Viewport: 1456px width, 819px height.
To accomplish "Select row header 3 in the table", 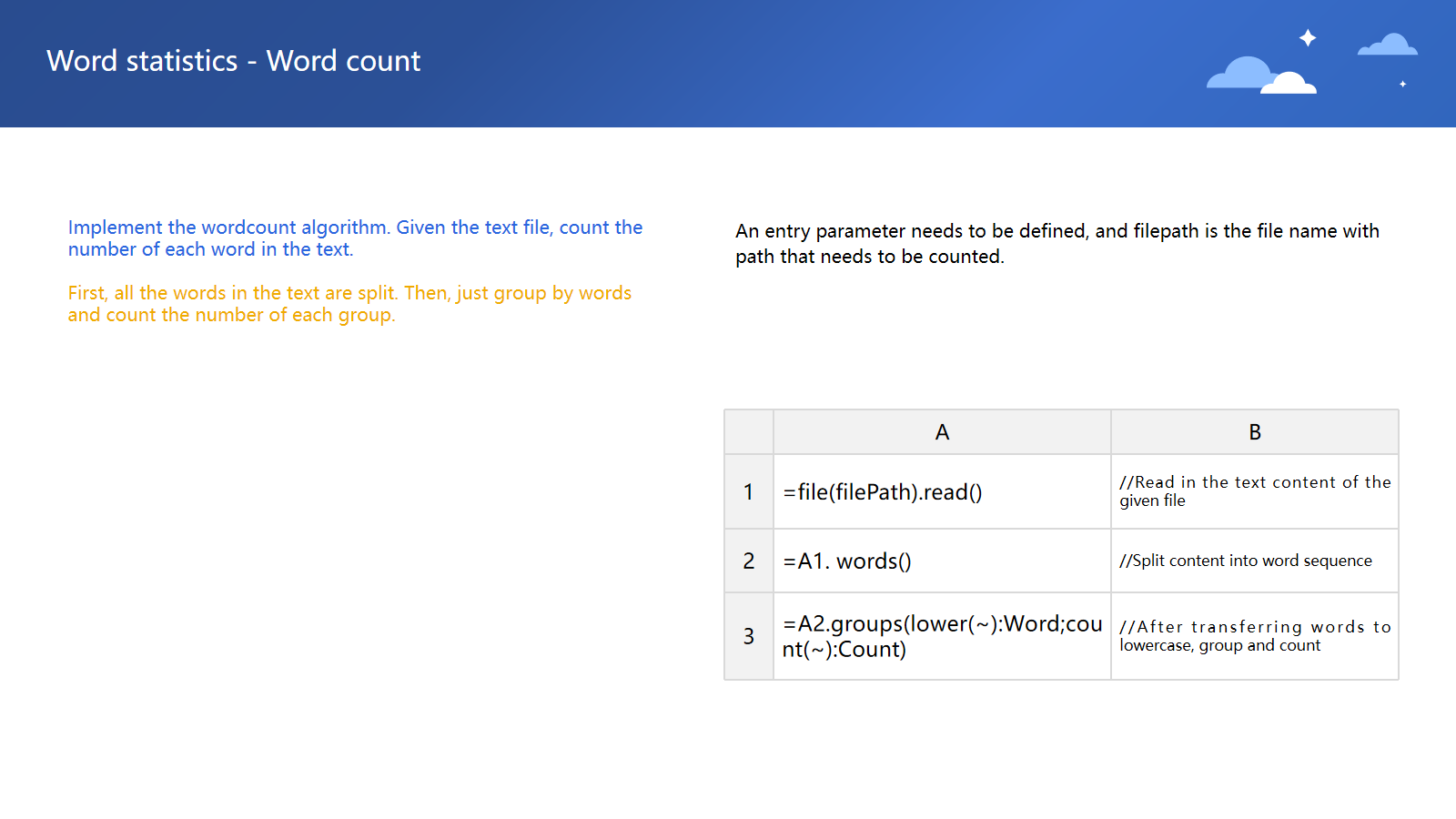I will [x=748, y=636].
